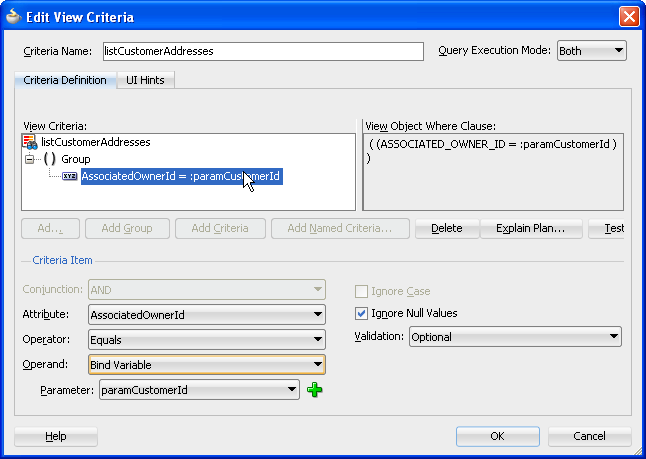The image size is (646, 459).
Task: Click the Help button
Action: (x=56, y=436)
